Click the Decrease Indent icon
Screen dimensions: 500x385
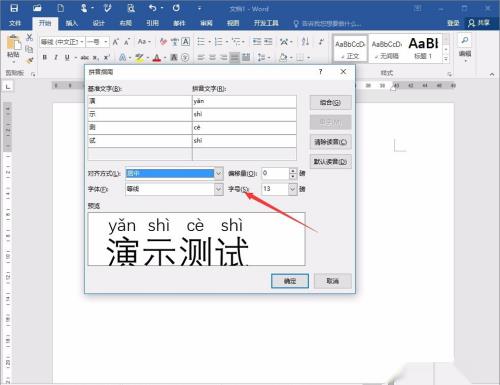257,42
